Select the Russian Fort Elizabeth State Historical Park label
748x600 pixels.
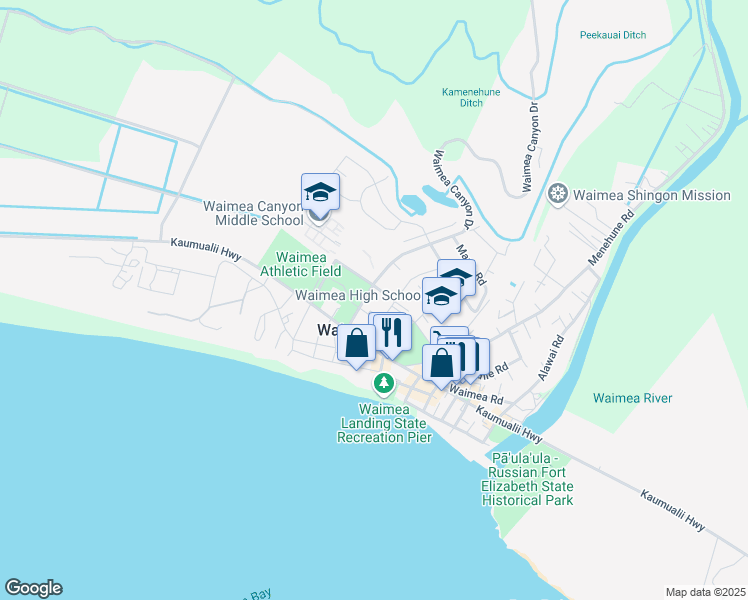point(527,479)
